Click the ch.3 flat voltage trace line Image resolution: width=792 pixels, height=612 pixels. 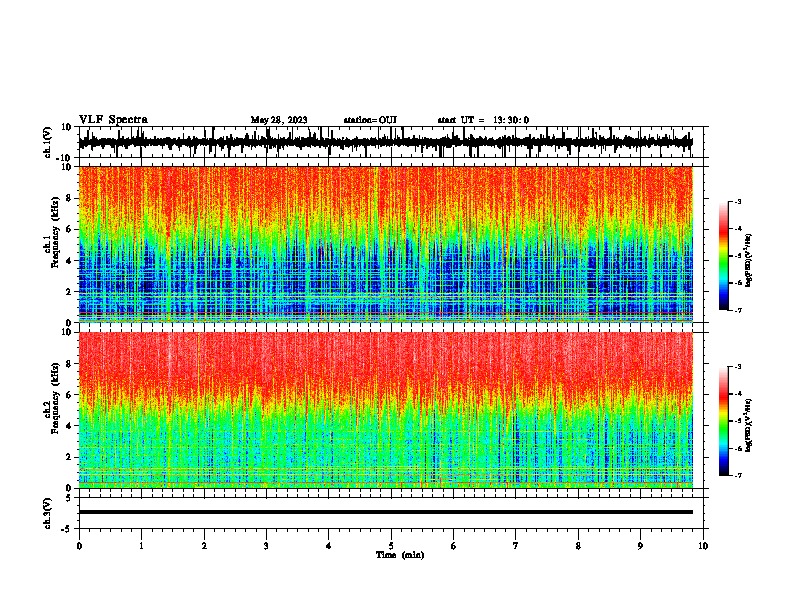386,512
